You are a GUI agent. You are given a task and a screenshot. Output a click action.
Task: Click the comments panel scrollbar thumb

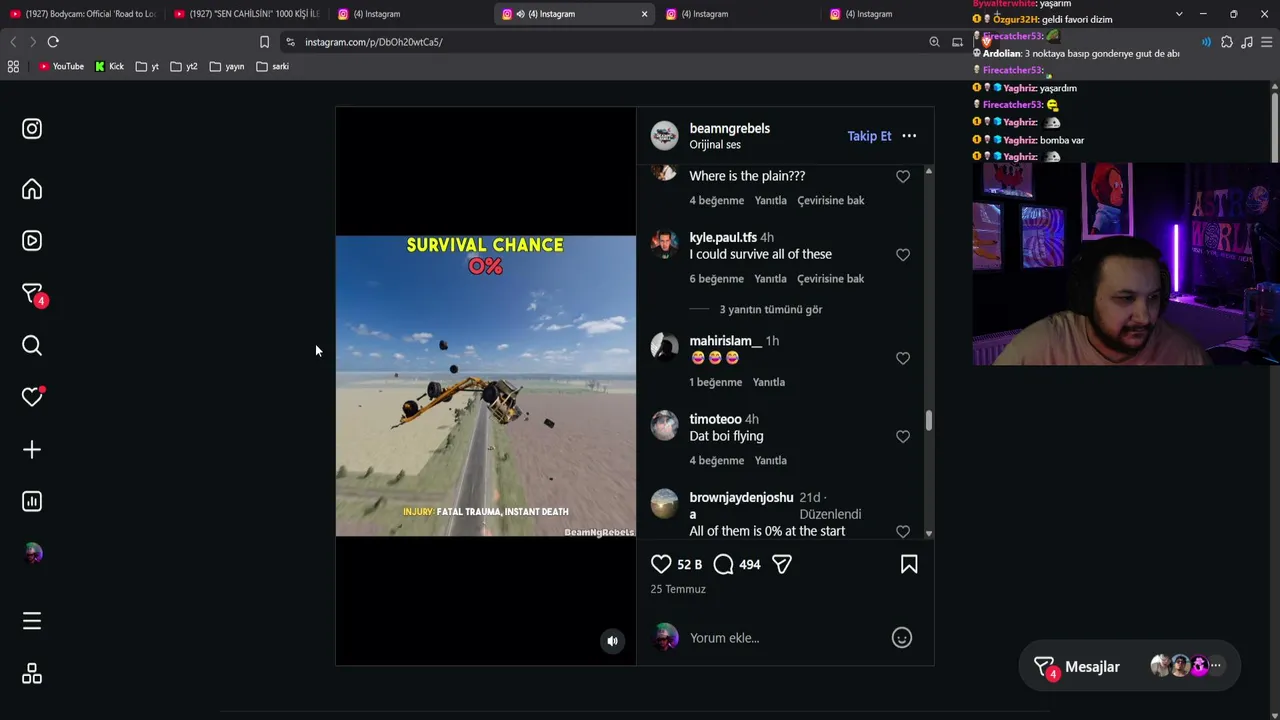[x=929, y=421]
